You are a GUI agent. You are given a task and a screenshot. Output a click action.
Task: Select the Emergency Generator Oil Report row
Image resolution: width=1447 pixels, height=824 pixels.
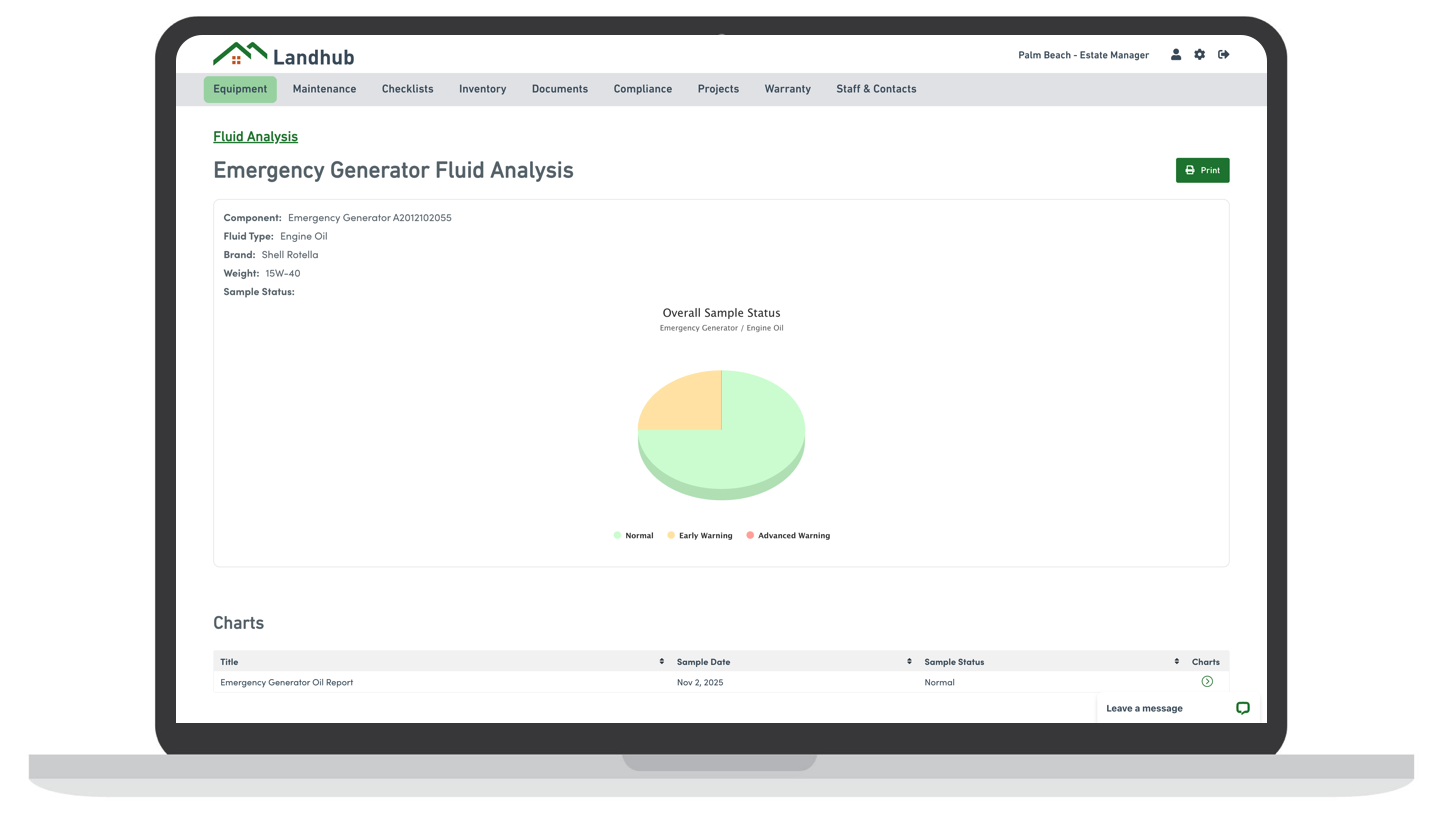(x=287, y=682)
